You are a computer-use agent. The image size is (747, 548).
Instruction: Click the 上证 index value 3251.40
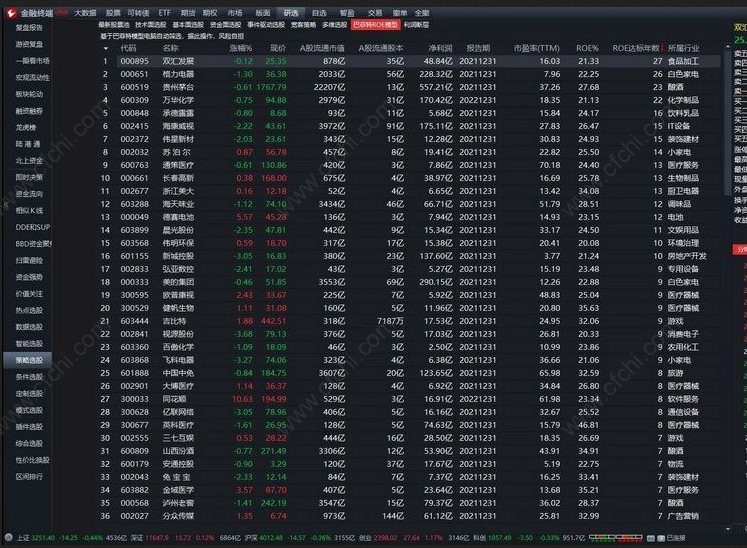tap(43, 538)
